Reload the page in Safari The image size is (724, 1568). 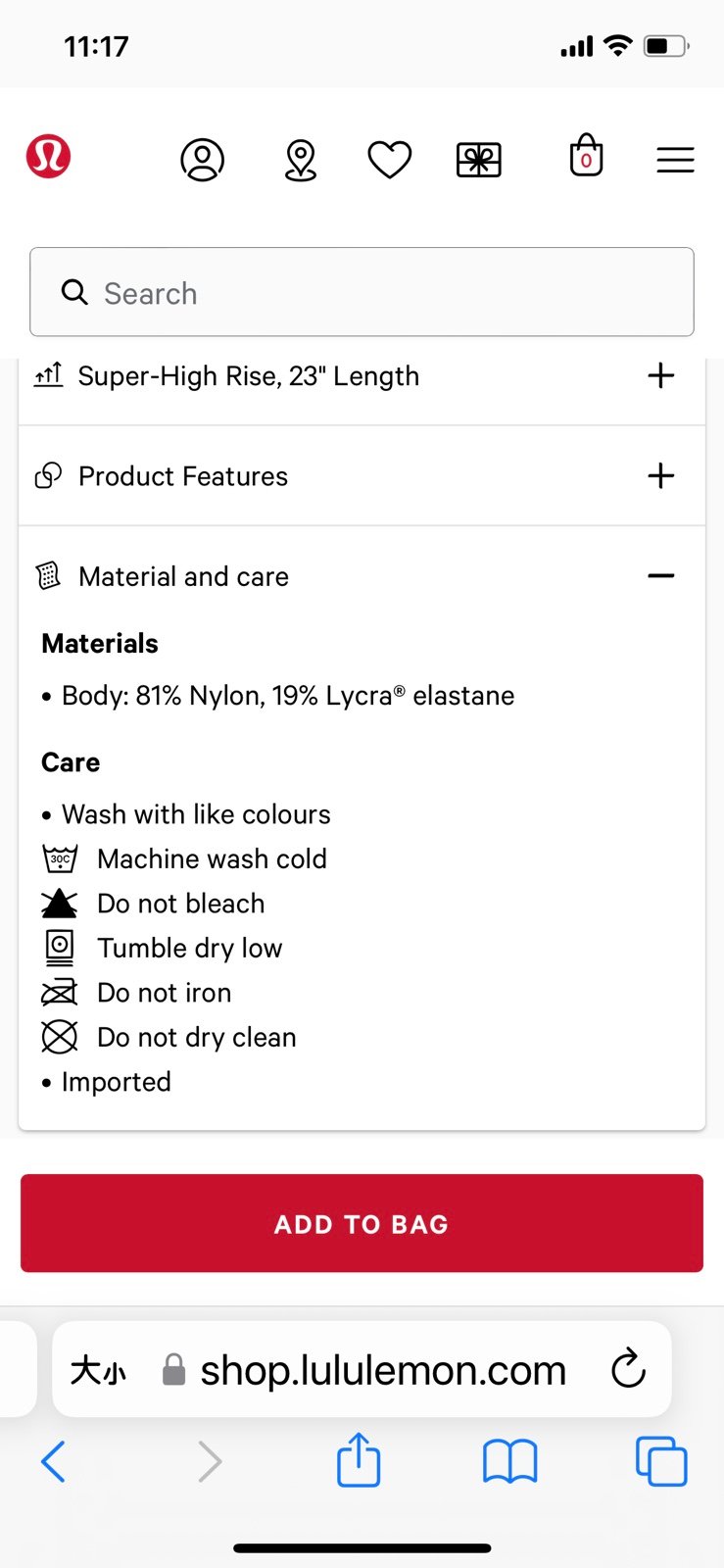coord(628,1369)
